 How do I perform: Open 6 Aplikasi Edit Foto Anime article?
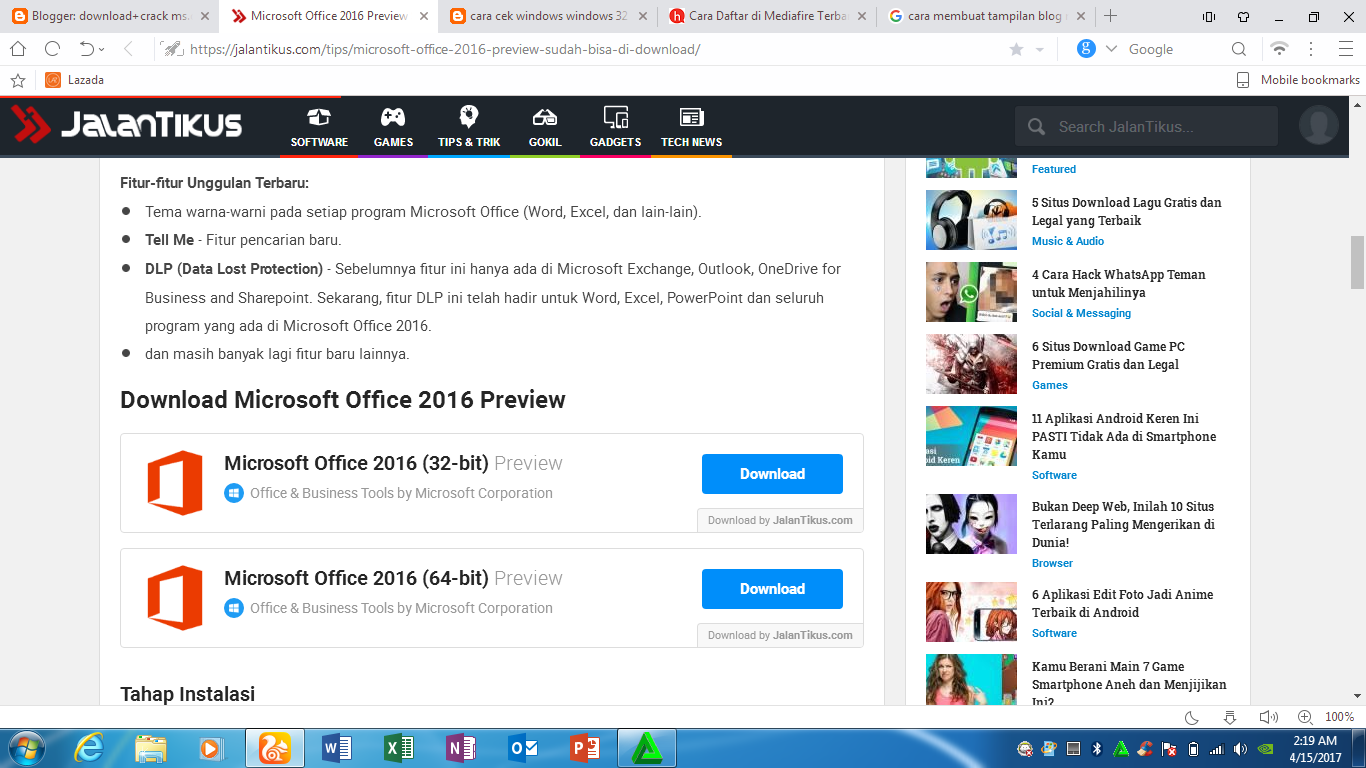coord(1122,603)
